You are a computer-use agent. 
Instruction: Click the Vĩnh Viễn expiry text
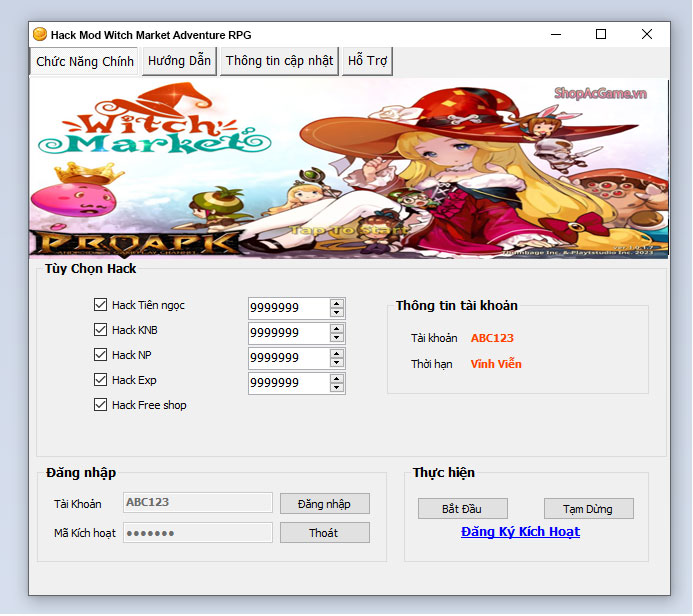(x=496, y=364)
